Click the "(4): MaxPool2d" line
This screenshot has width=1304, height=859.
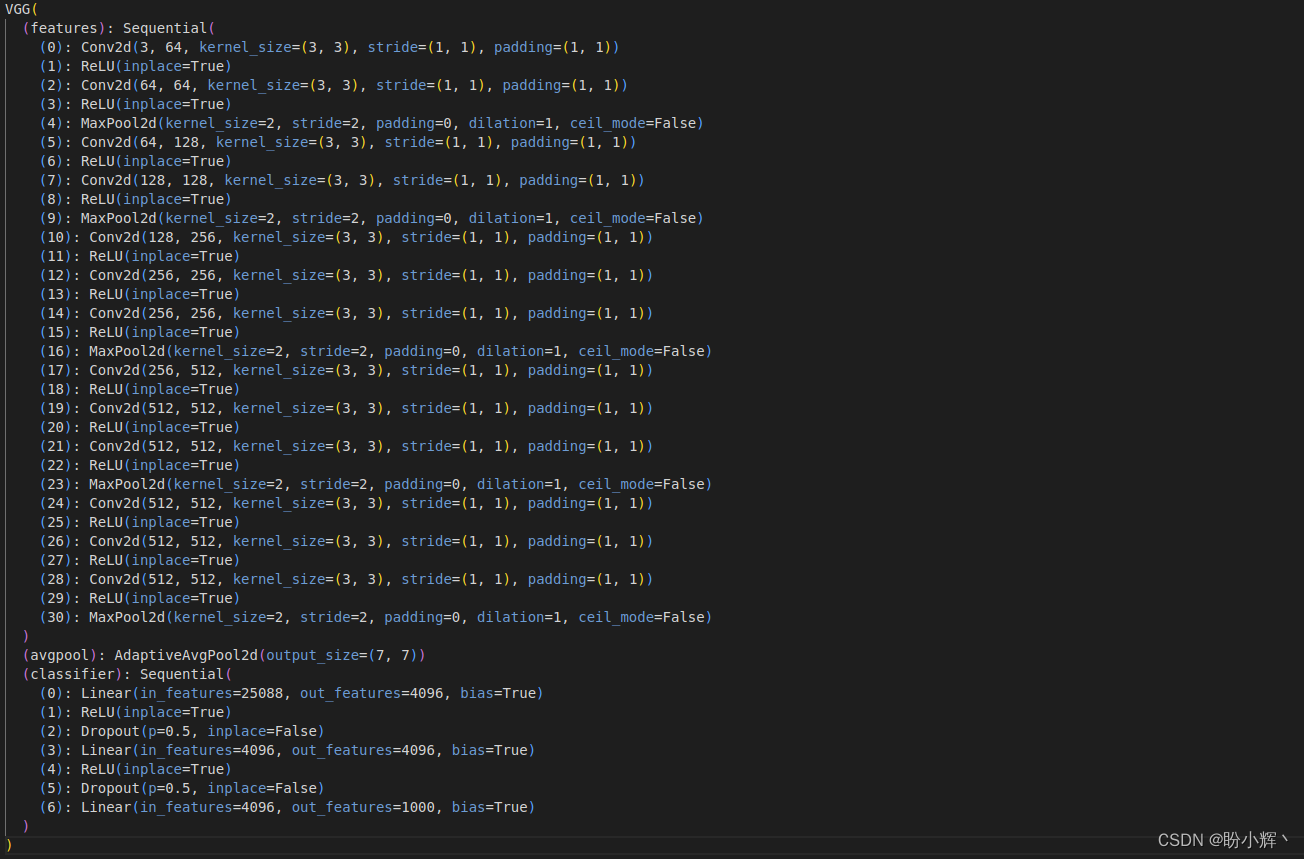[x=372, y=123]
